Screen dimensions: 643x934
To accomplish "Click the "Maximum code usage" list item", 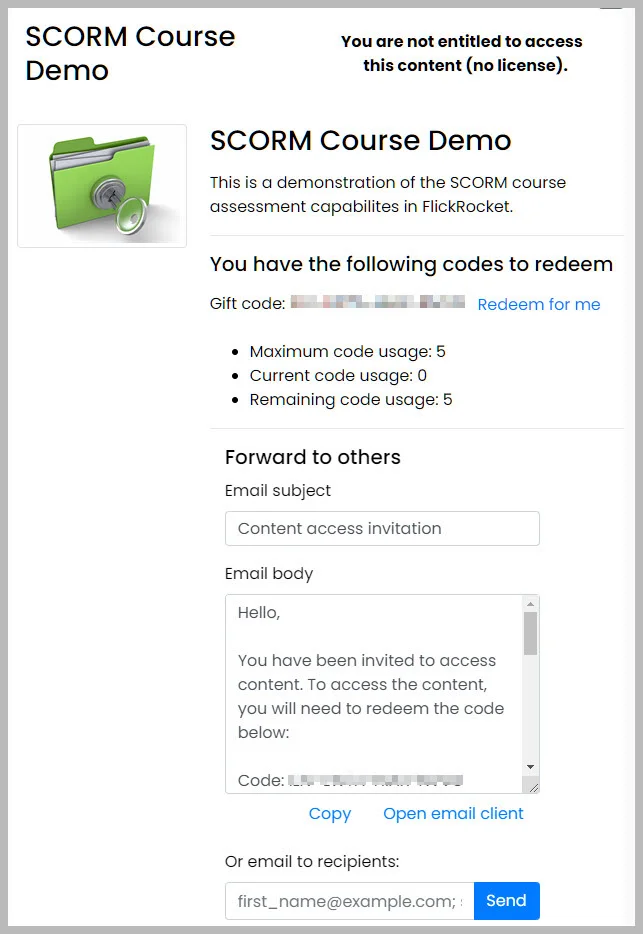I will [347, 351].
